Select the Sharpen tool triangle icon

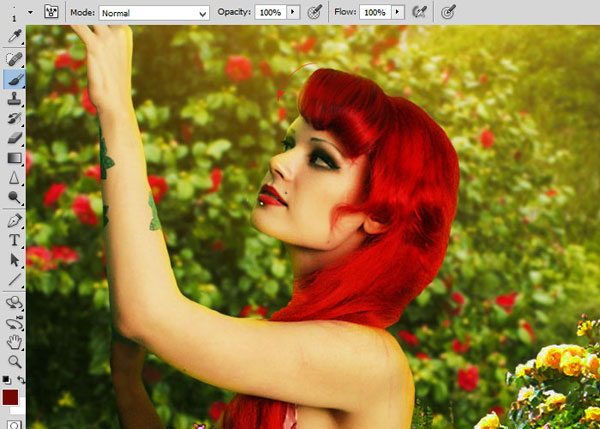[15, 178]
